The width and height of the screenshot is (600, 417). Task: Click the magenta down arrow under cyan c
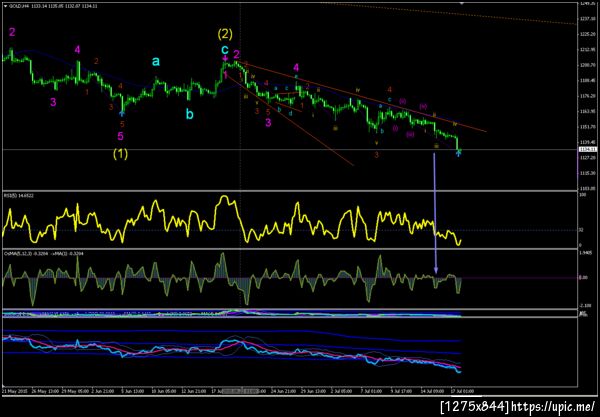click(x=225, y=59)
